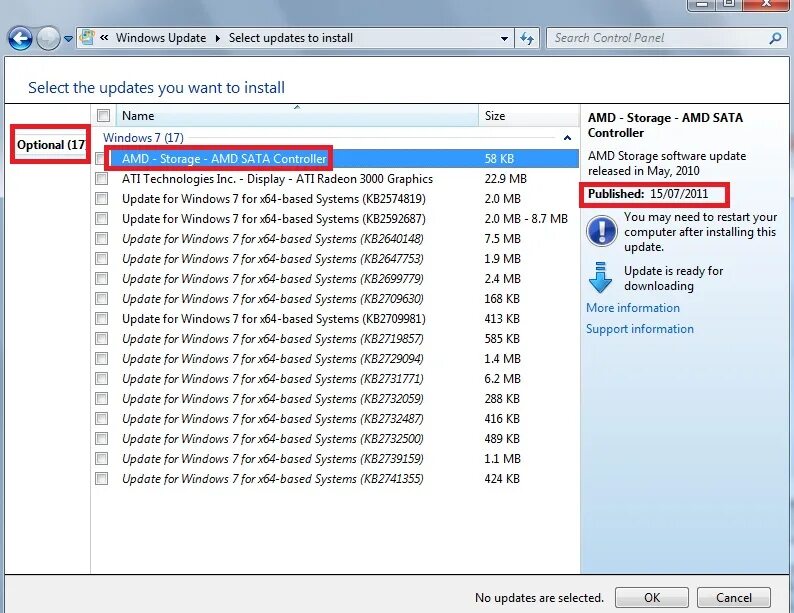
Task: Check update KB2647753 checkbox
Action: click(x=102, y=259)
